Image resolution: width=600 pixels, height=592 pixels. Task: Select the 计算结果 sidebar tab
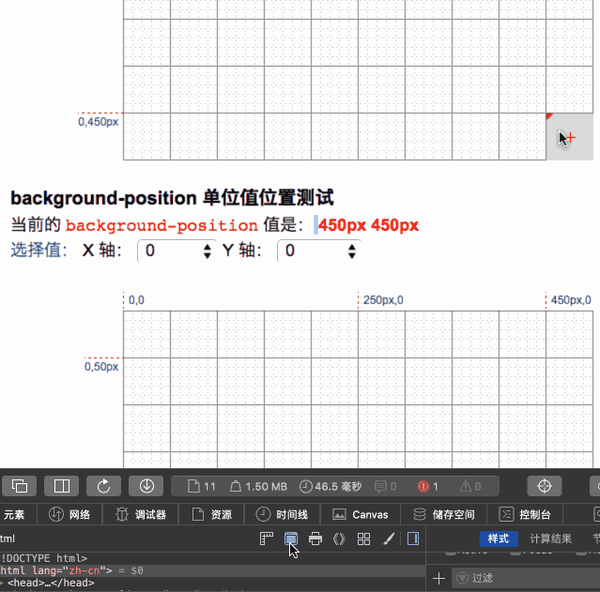(x=550, y=539)
